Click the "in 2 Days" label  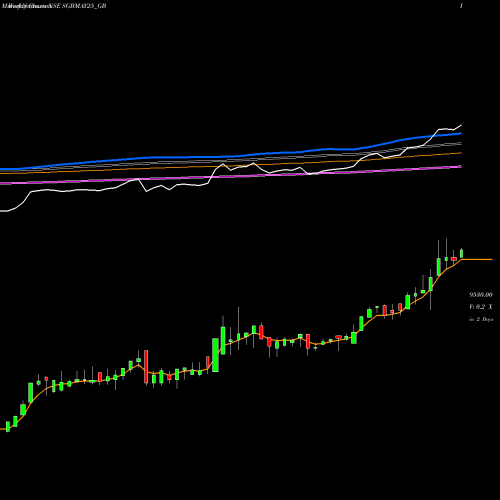481,319
